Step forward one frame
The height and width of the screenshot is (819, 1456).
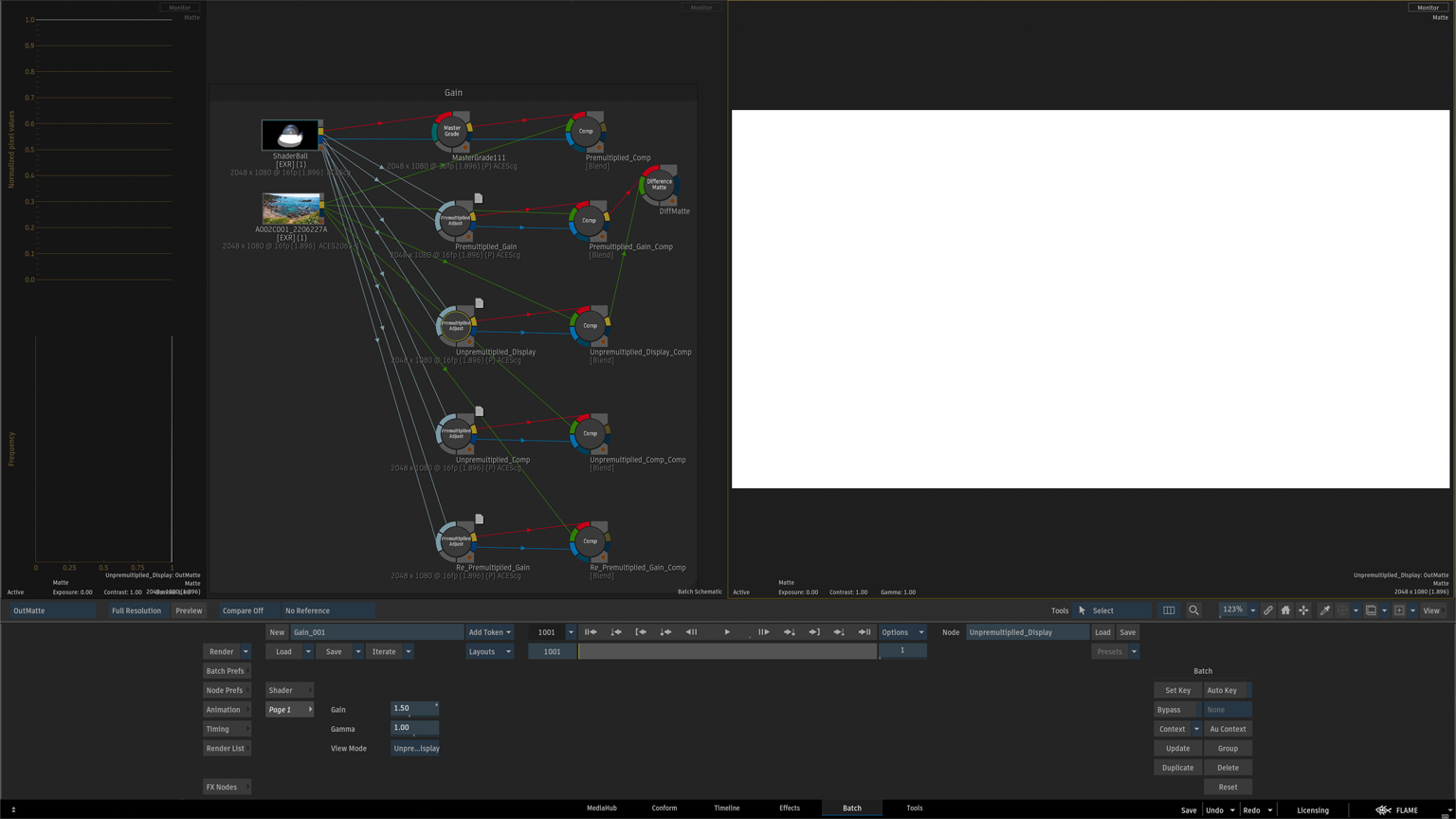(763, 632)
